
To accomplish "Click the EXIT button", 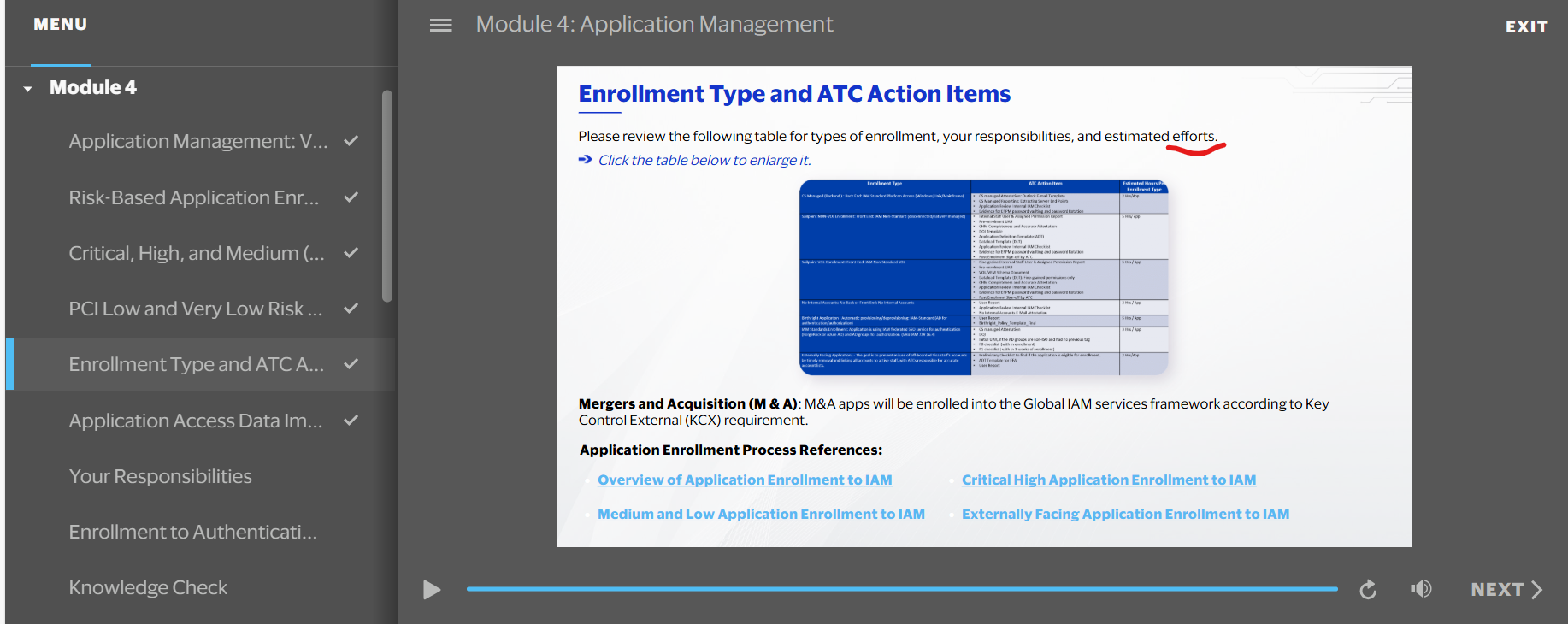I will (1526, 26).
